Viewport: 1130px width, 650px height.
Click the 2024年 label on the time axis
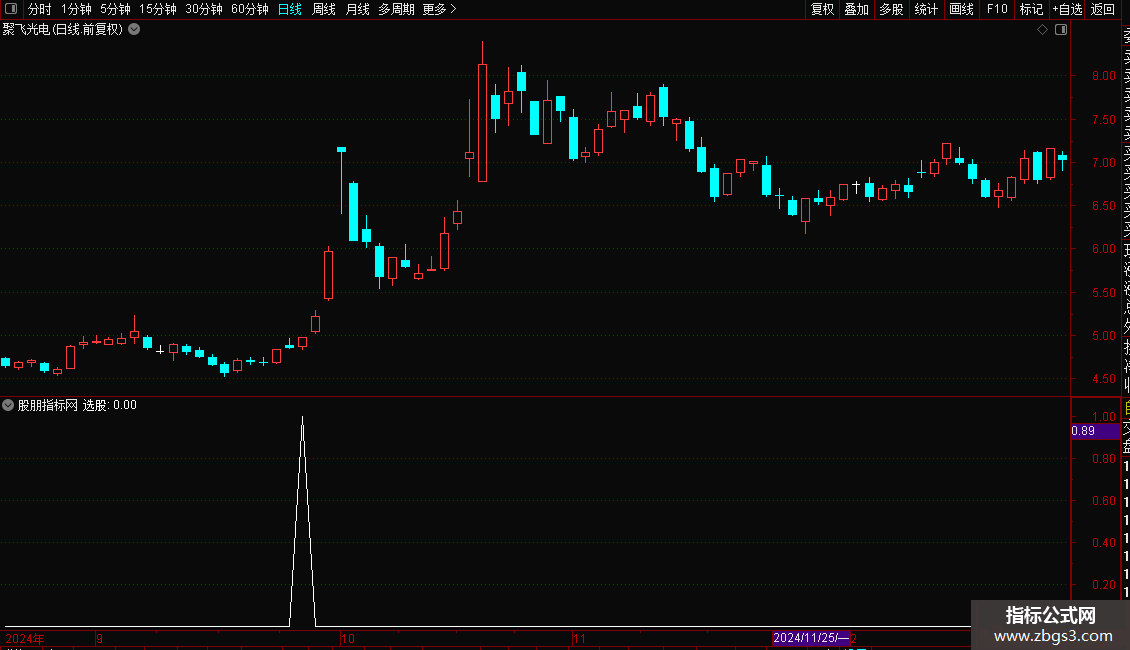[25, 638]
